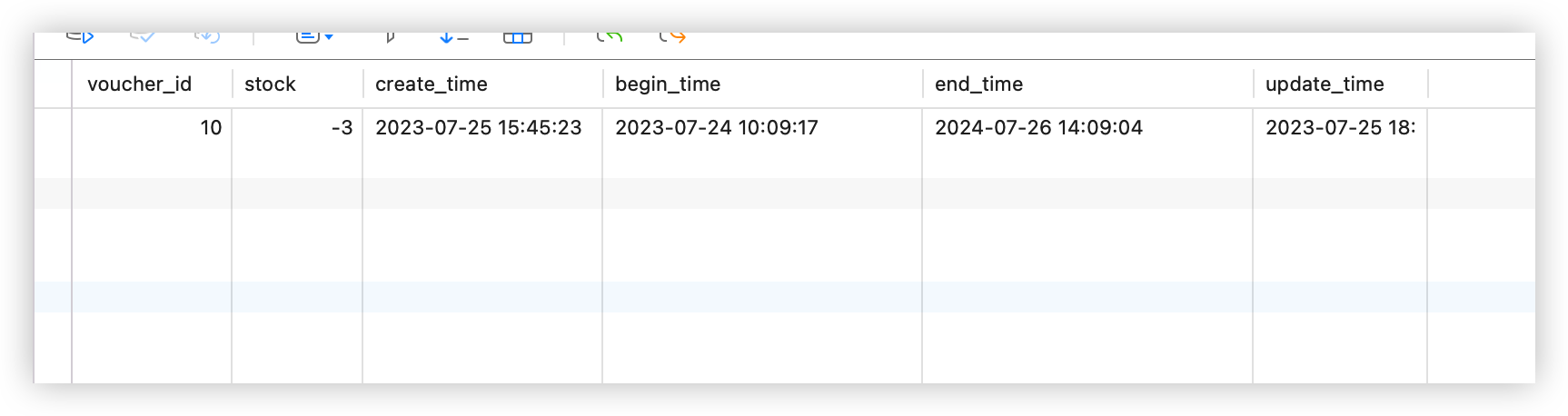Select the voucher_id cell with value 10
The height and width of the screenshot is (416, 1568).
(x=152, y=128)
